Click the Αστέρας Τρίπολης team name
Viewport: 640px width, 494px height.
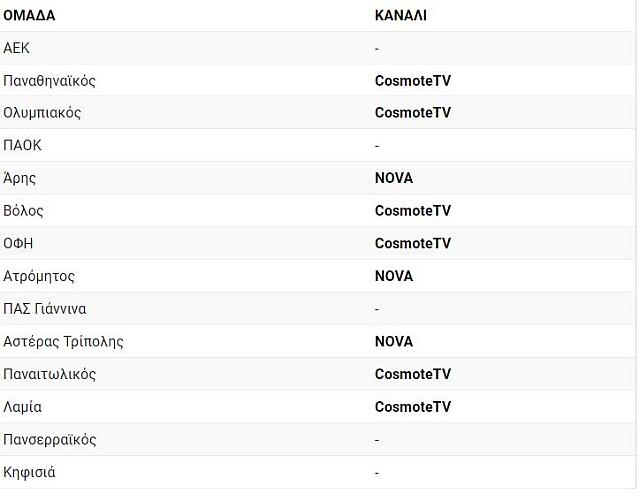coord(63,341)
